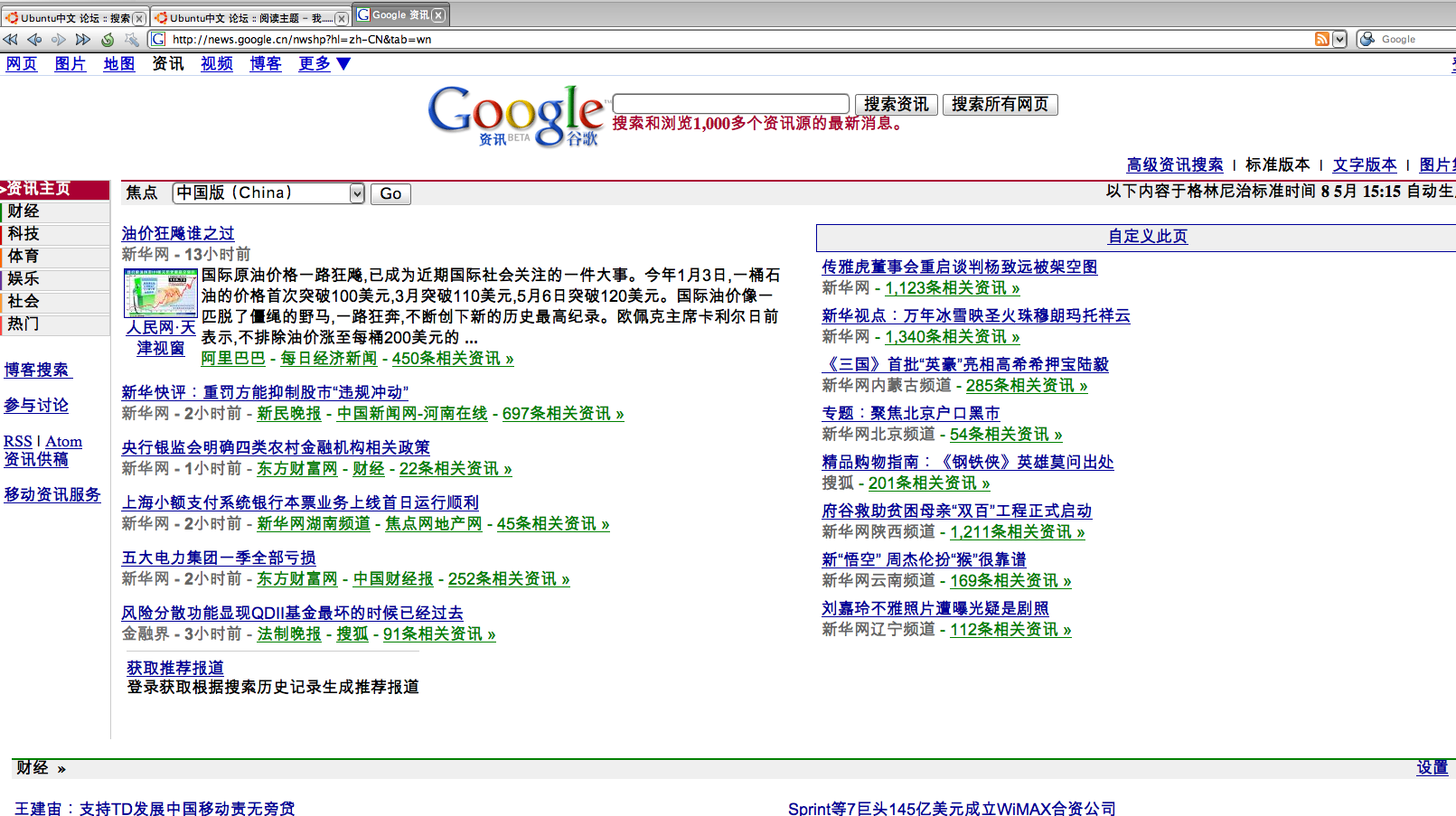Select 娱乐 category in sidebar
The image size is (1456, 816).
click(x=54, y=279)
